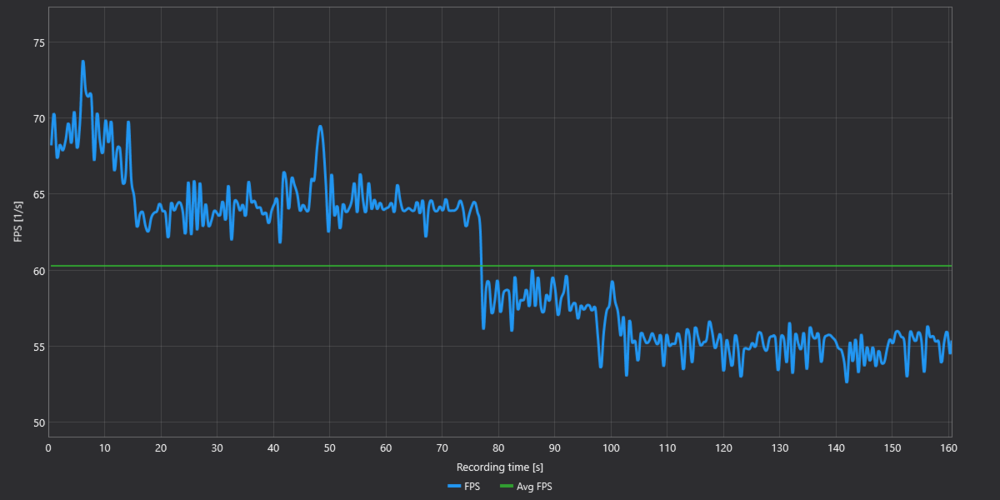Screen dimensions: 1000x500
Task: Click the blue FPS legend color marker
Action: pos(454,487)
